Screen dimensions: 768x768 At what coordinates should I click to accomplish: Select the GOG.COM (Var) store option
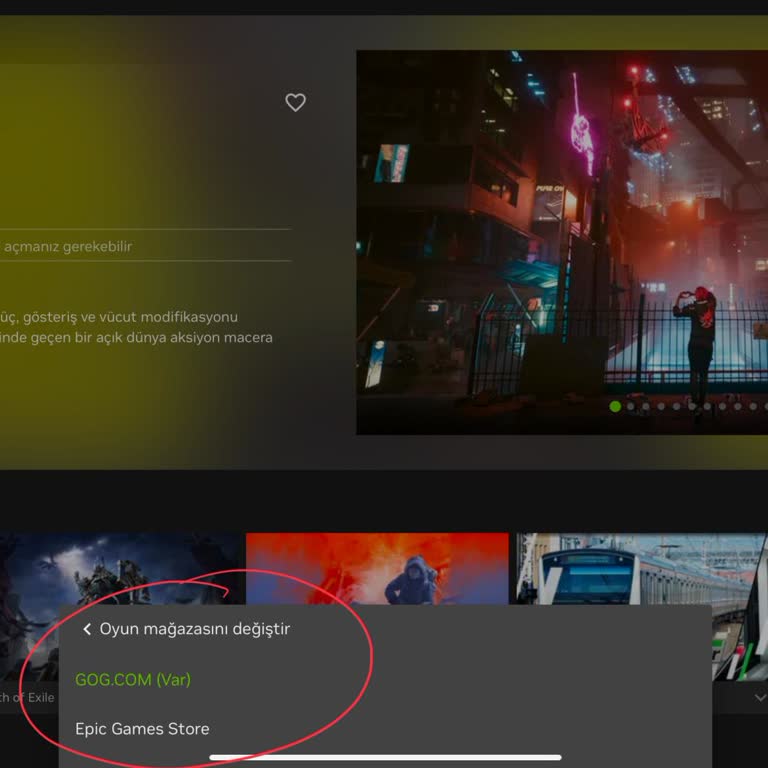point(133,679)
